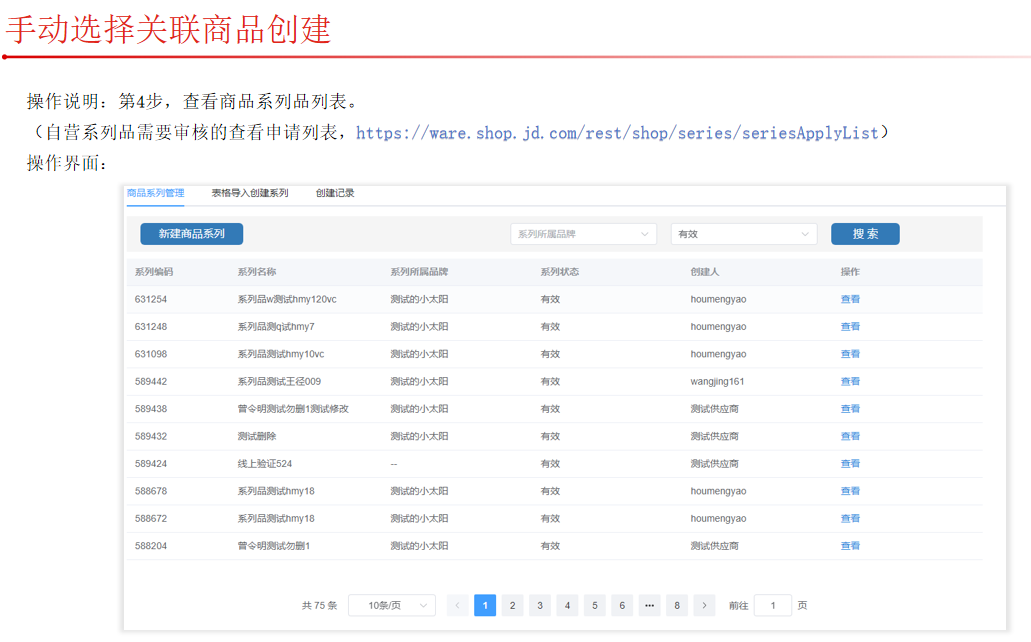This screenshot has width=1031, height=642.
Task: View details of series 589442
Action: 850,381
